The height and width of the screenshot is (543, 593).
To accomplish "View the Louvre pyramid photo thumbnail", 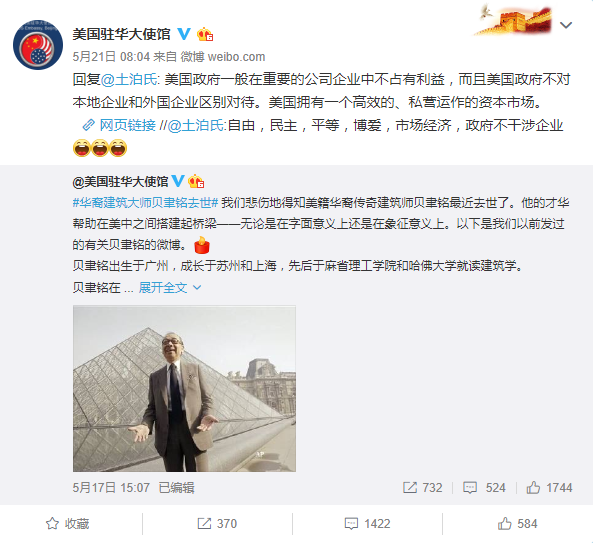I will [x=184, y=388].
